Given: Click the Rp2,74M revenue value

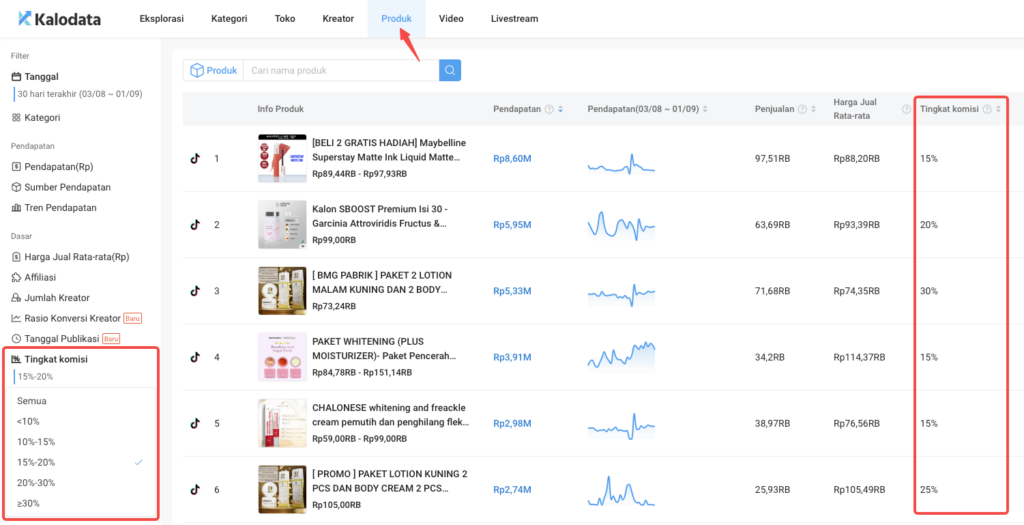Looking at the screenshot, I should pos(512,489).
